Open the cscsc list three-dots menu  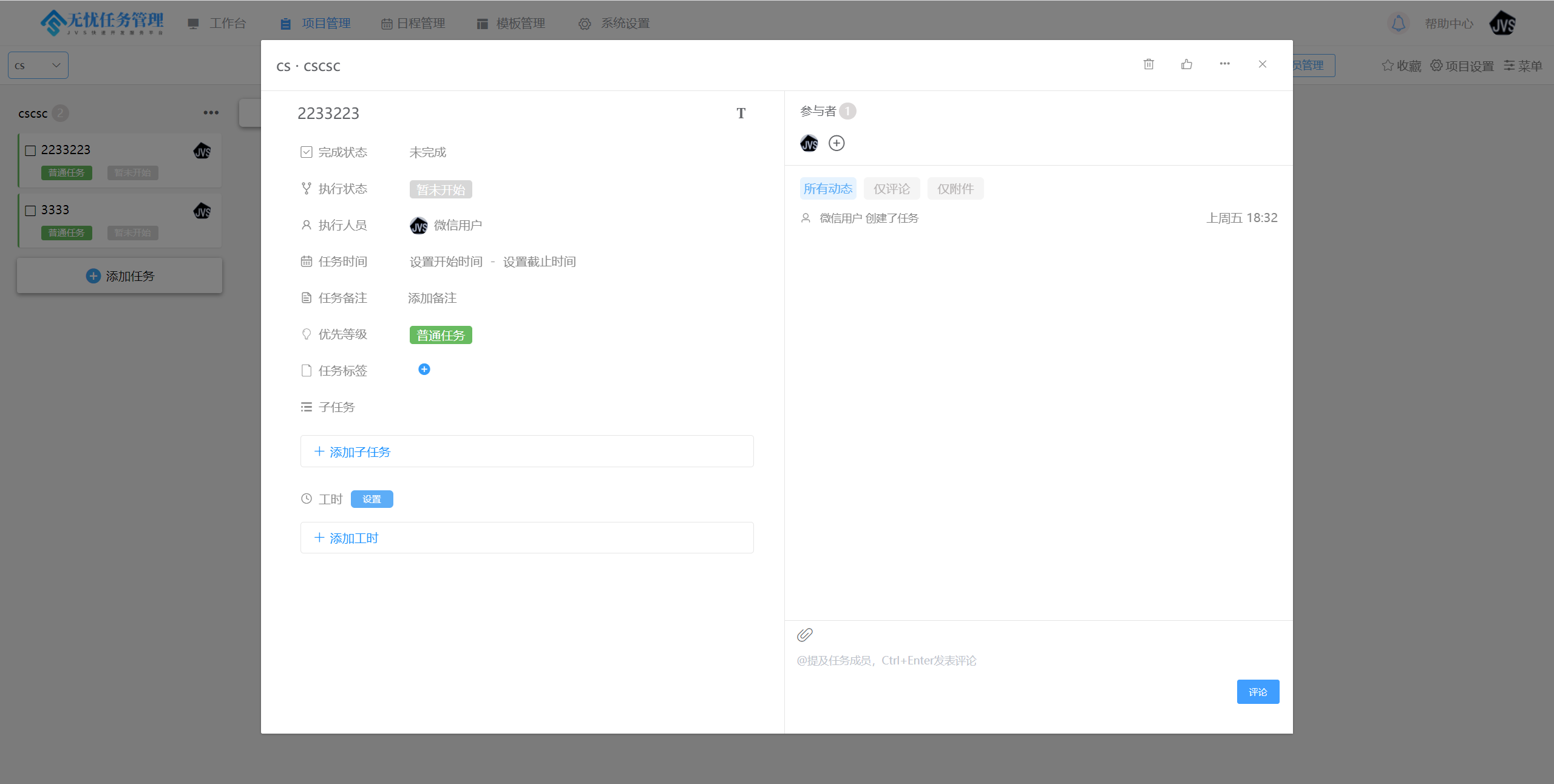(x=211, y=113)
